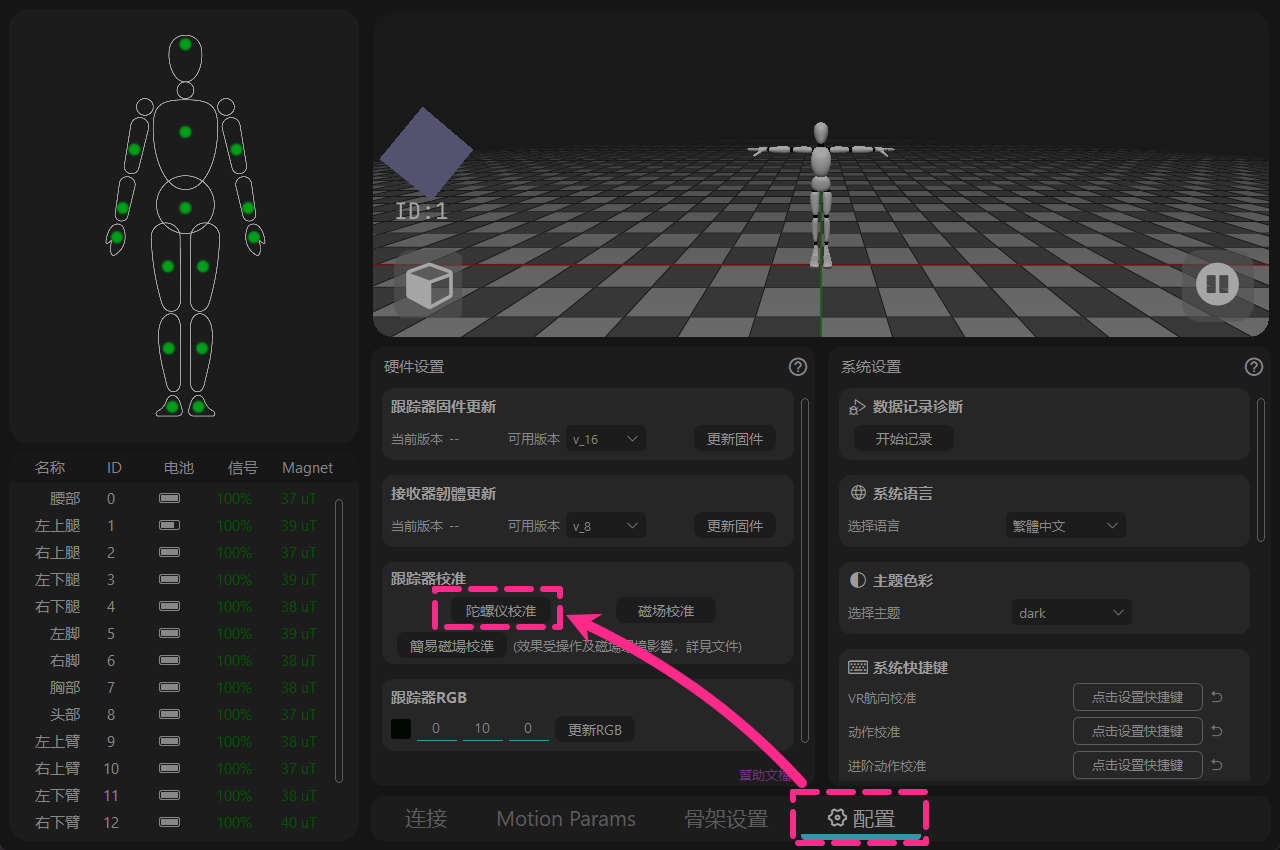
Task: Pause the 3D preview playback
Action: tap(1217, 285)
